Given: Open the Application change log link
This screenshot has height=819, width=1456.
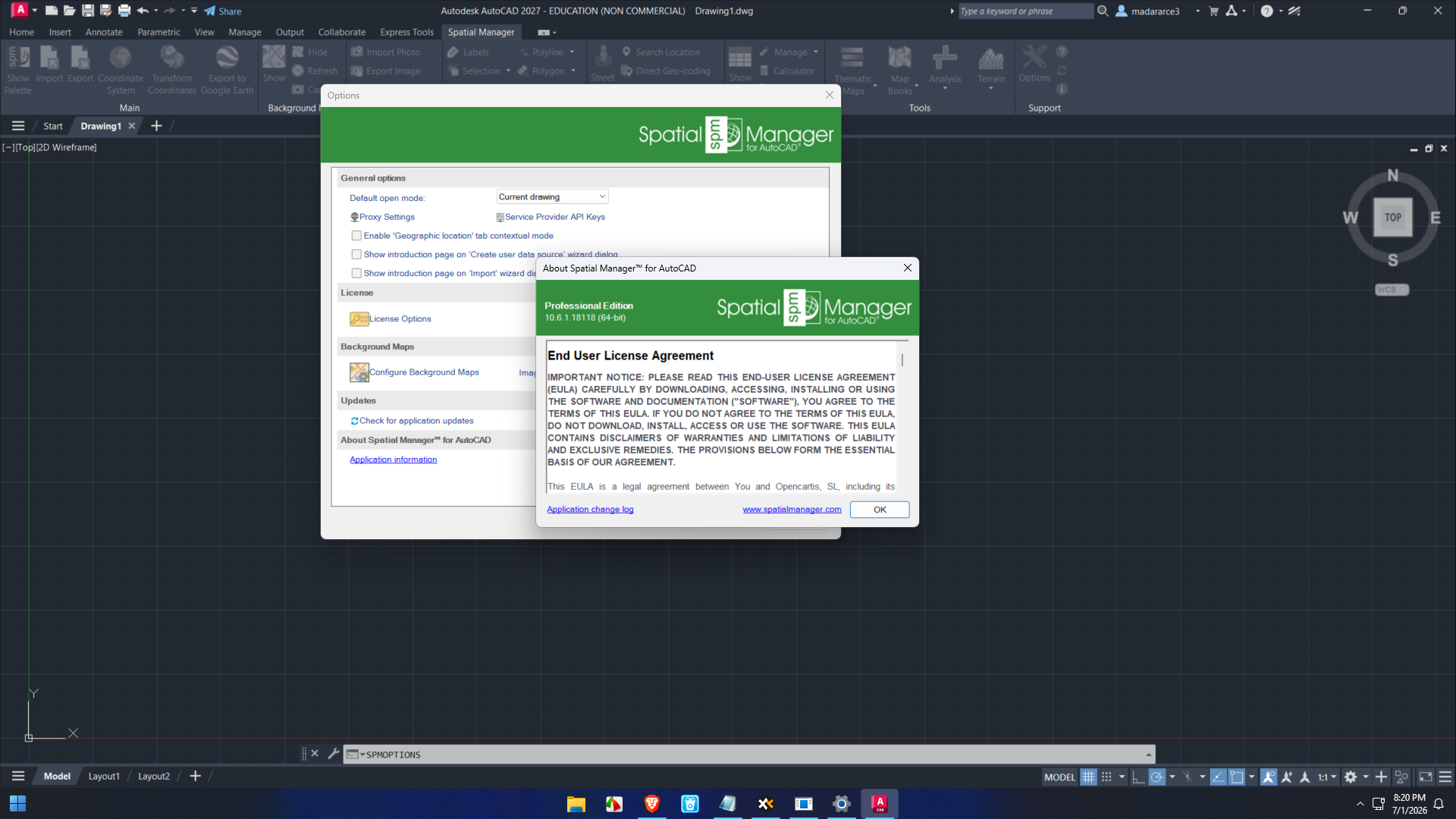Looking at the screenshot, I should [590, 510].
